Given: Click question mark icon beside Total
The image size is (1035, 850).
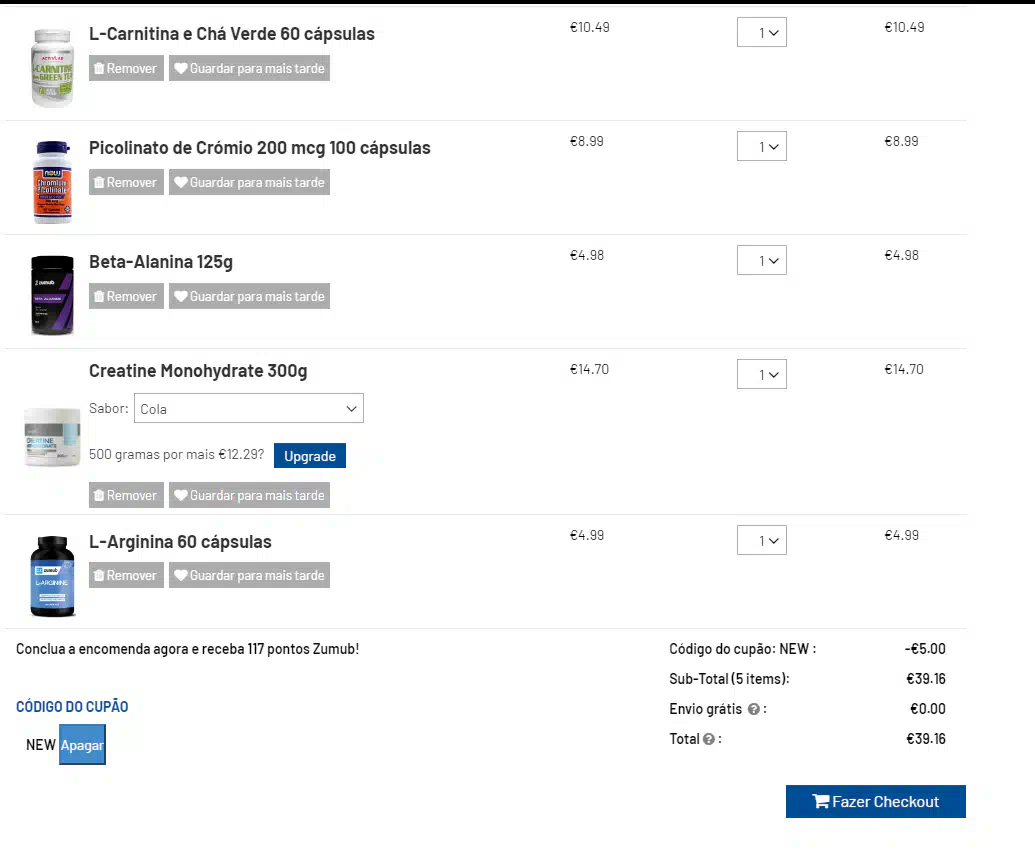Looking at the screenshot, I should pyautogui.click(x=709, y=740).
